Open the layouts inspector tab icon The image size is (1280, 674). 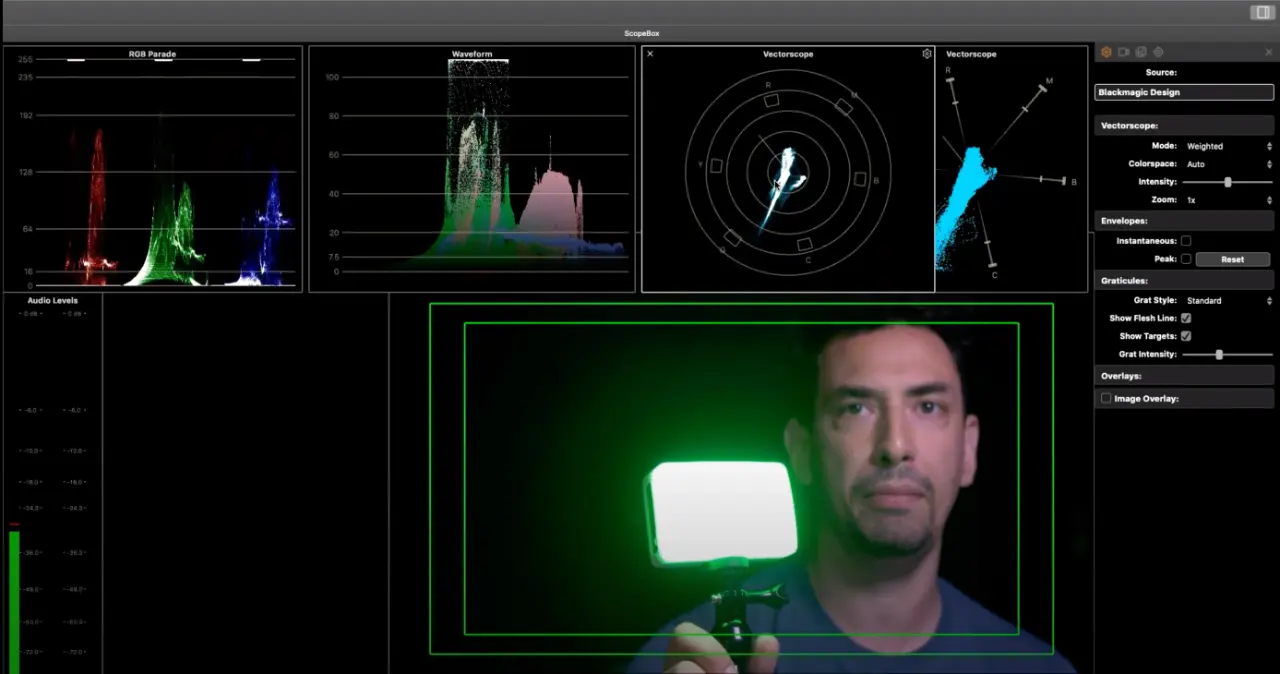coord(1141,52)
